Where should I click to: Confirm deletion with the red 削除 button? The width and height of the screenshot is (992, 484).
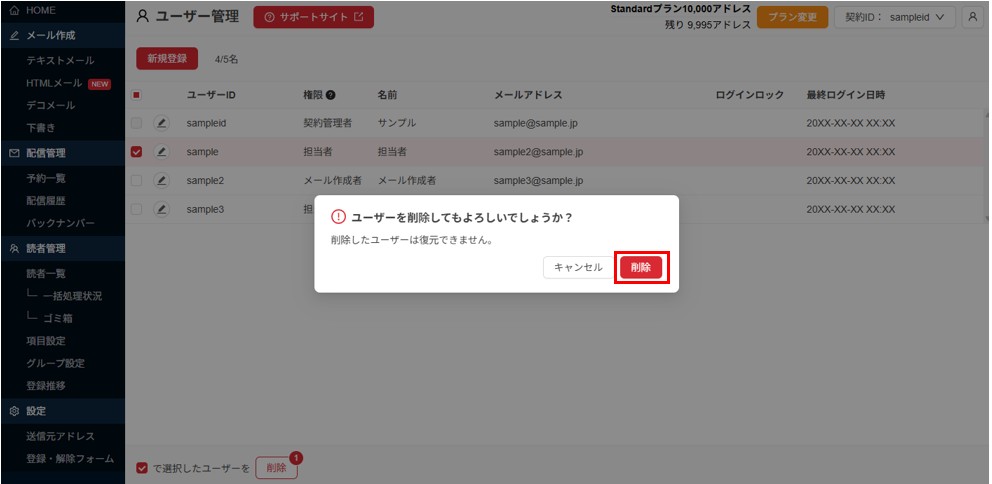[x=641, y=267]
